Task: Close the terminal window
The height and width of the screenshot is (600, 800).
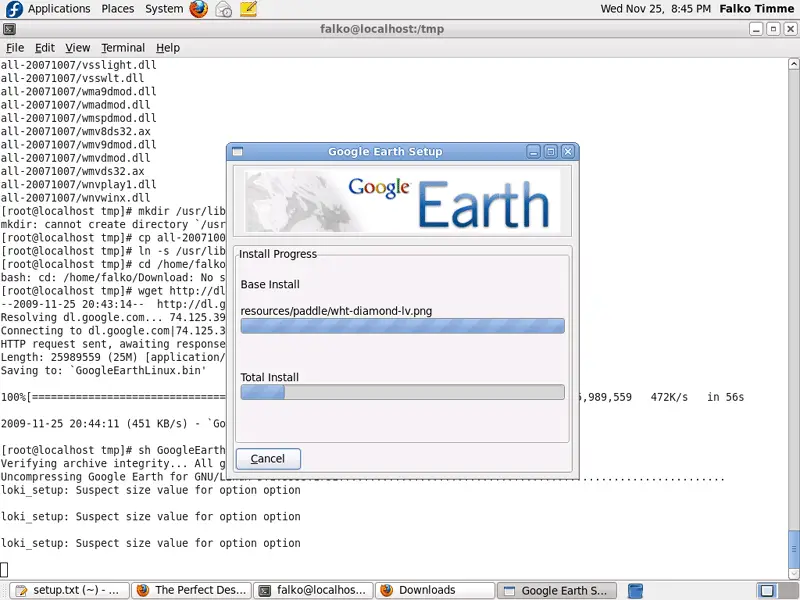Action: (x=790, y=29)
